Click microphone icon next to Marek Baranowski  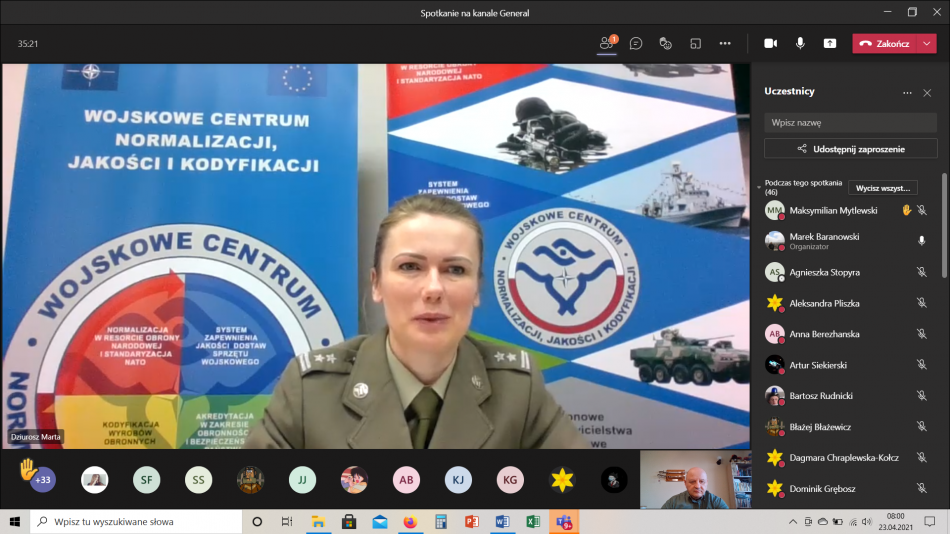click(x=922, y=241)
